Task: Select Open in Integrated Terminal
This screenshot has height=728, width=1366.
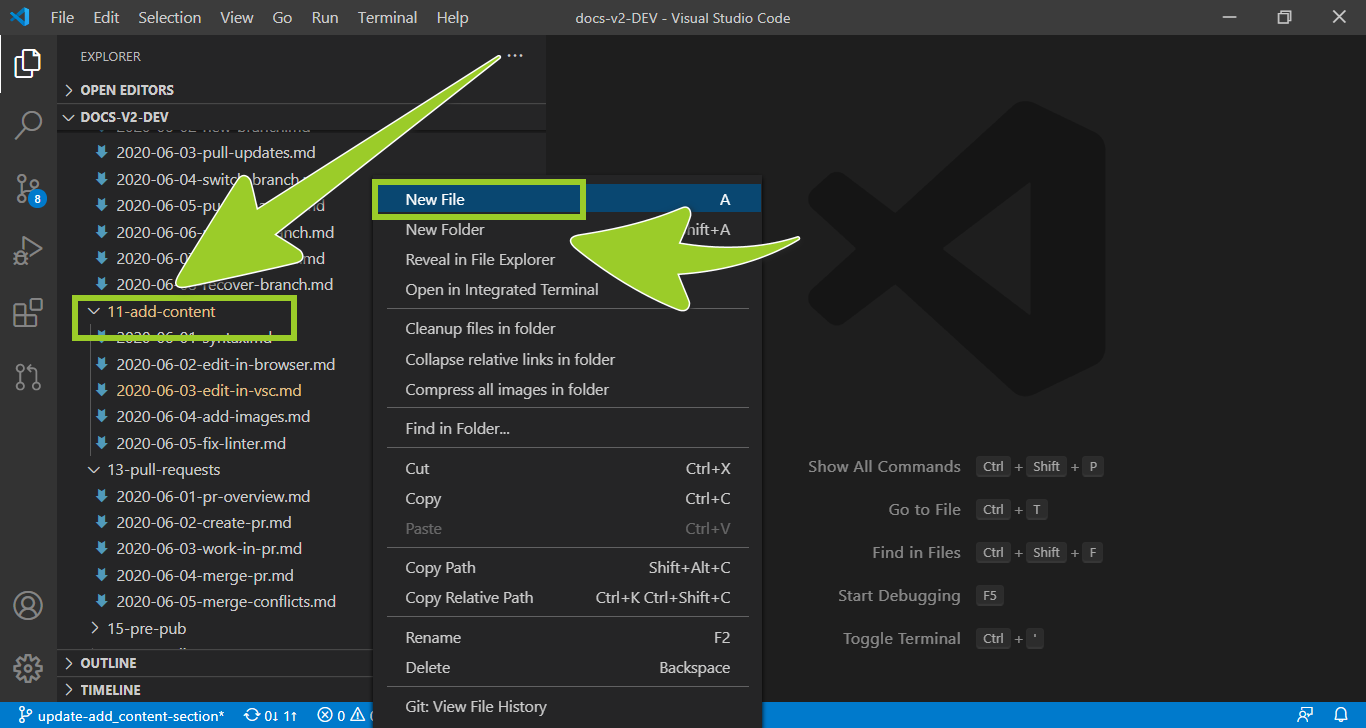Action: pos(567,290)
